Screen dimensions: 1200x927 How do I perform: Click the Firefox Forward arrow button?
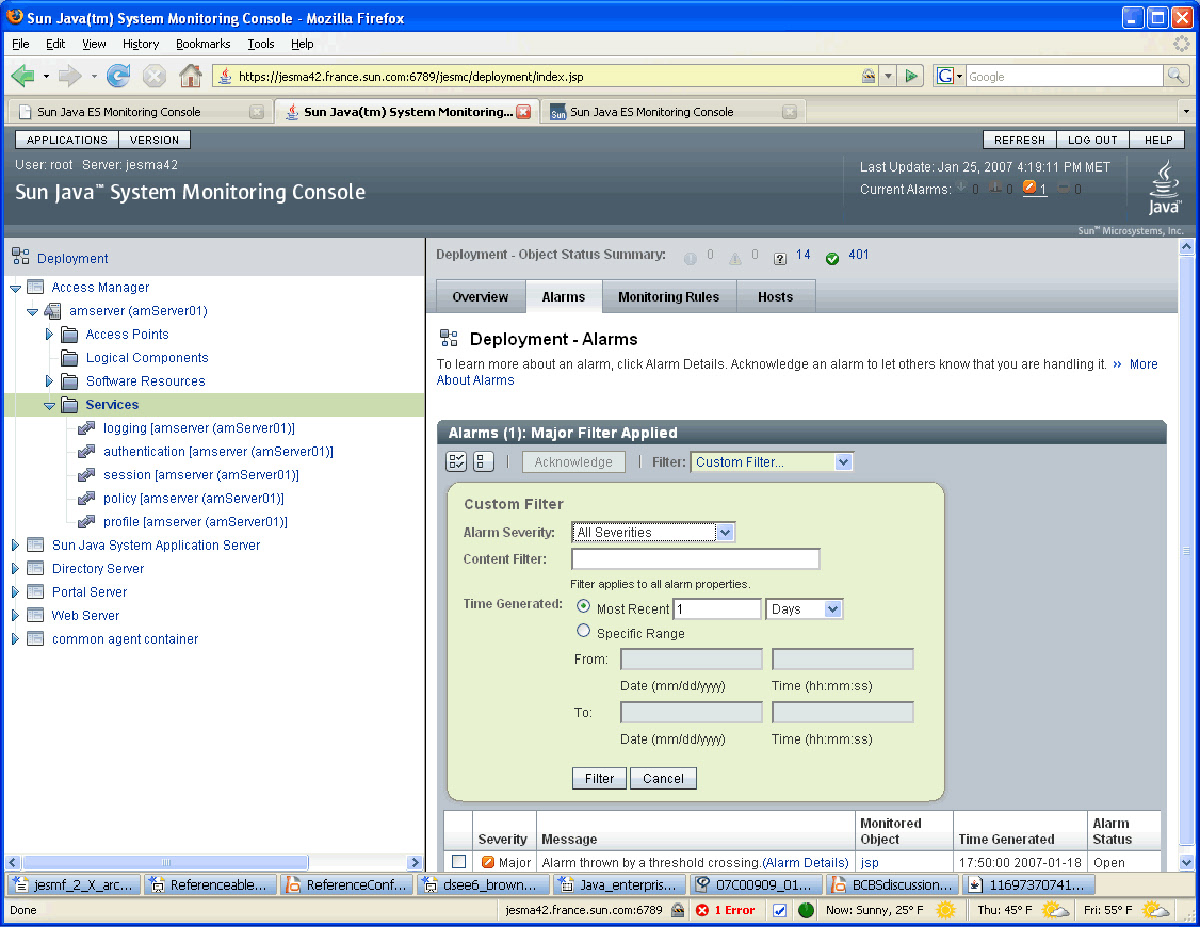click(70, 76)
